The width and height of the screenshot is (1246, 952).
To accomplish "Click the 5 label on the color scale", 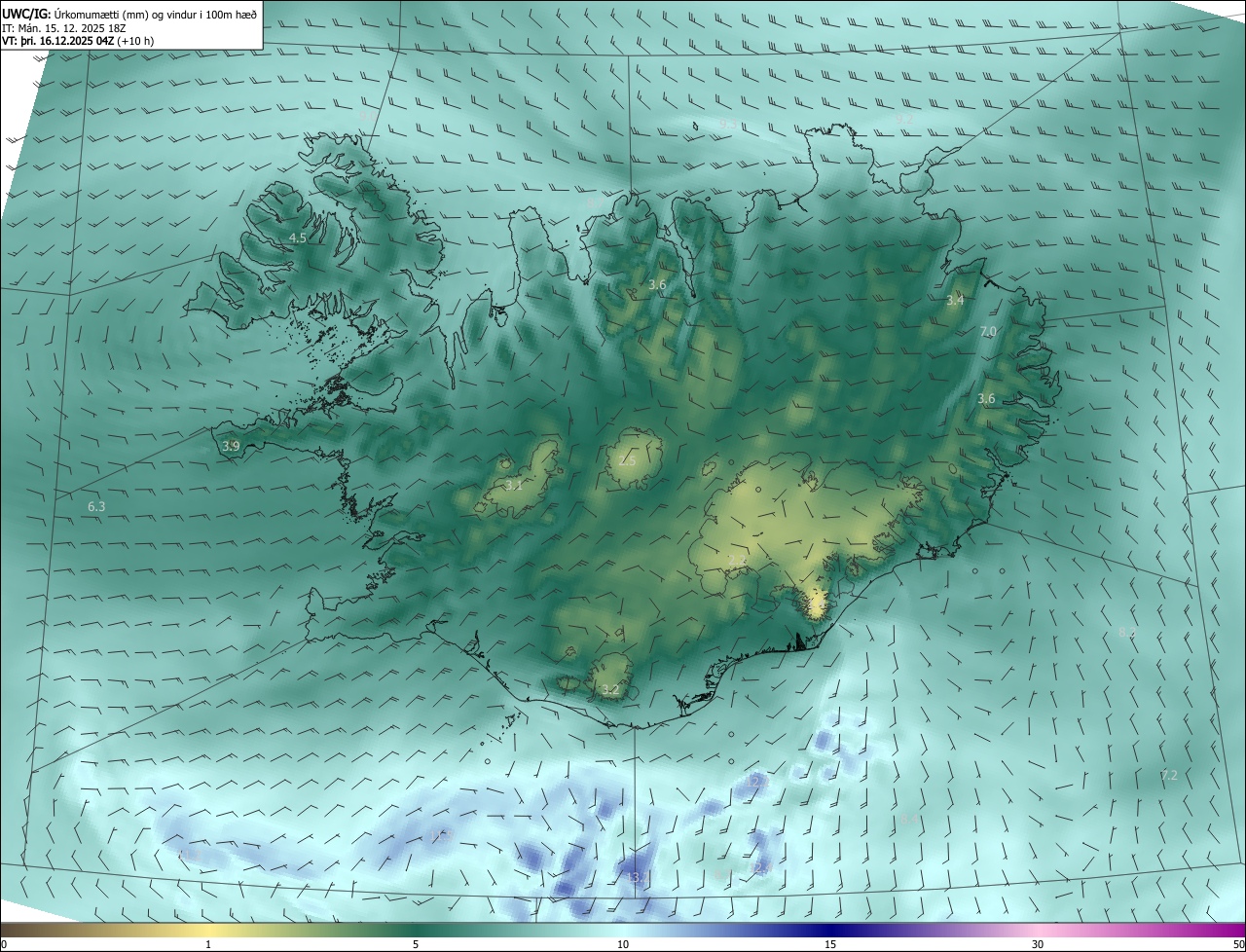I will point(416,944).
